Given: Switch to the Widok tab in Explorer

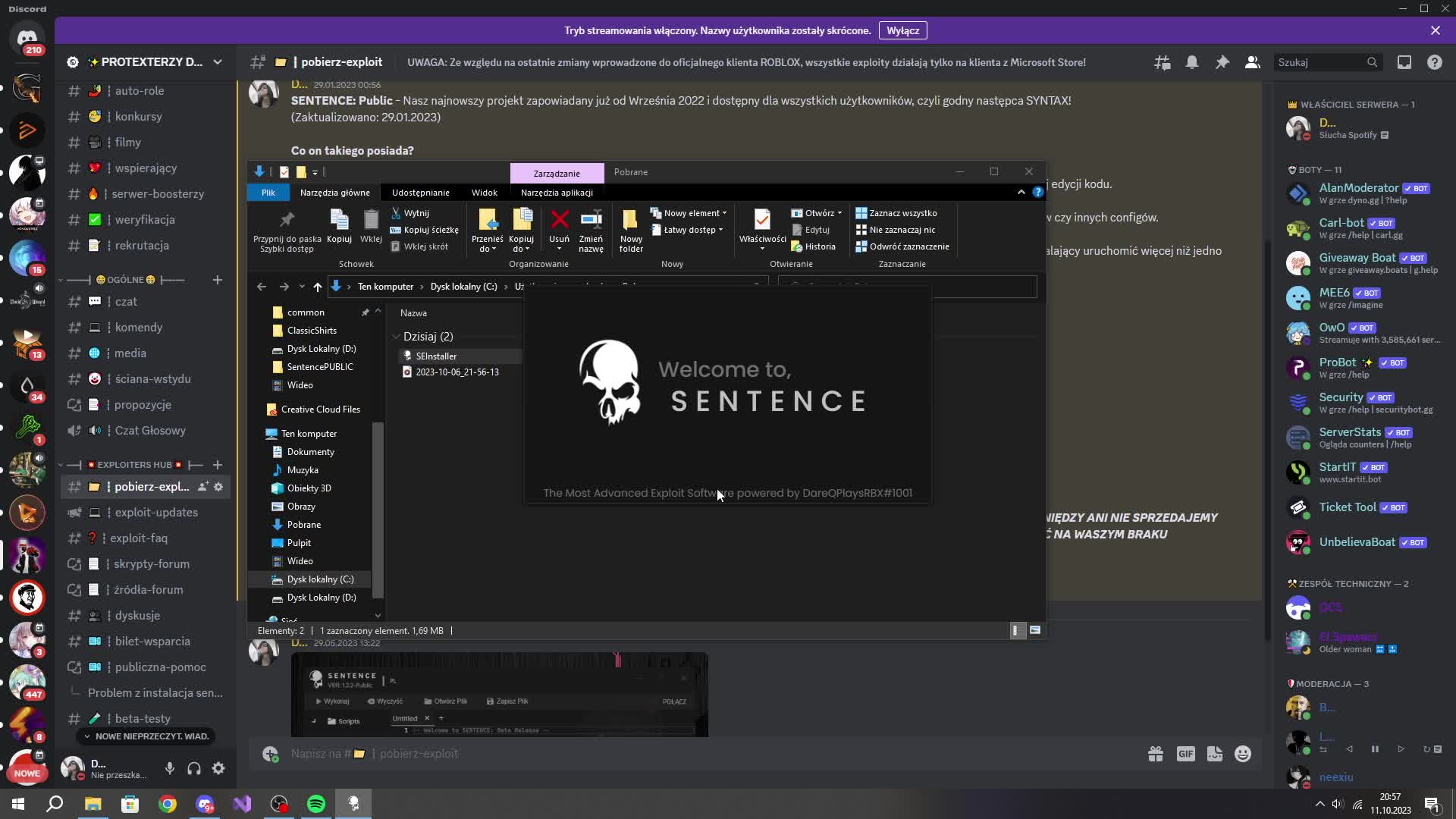Looking at the screenshot, I should (484, 192).
